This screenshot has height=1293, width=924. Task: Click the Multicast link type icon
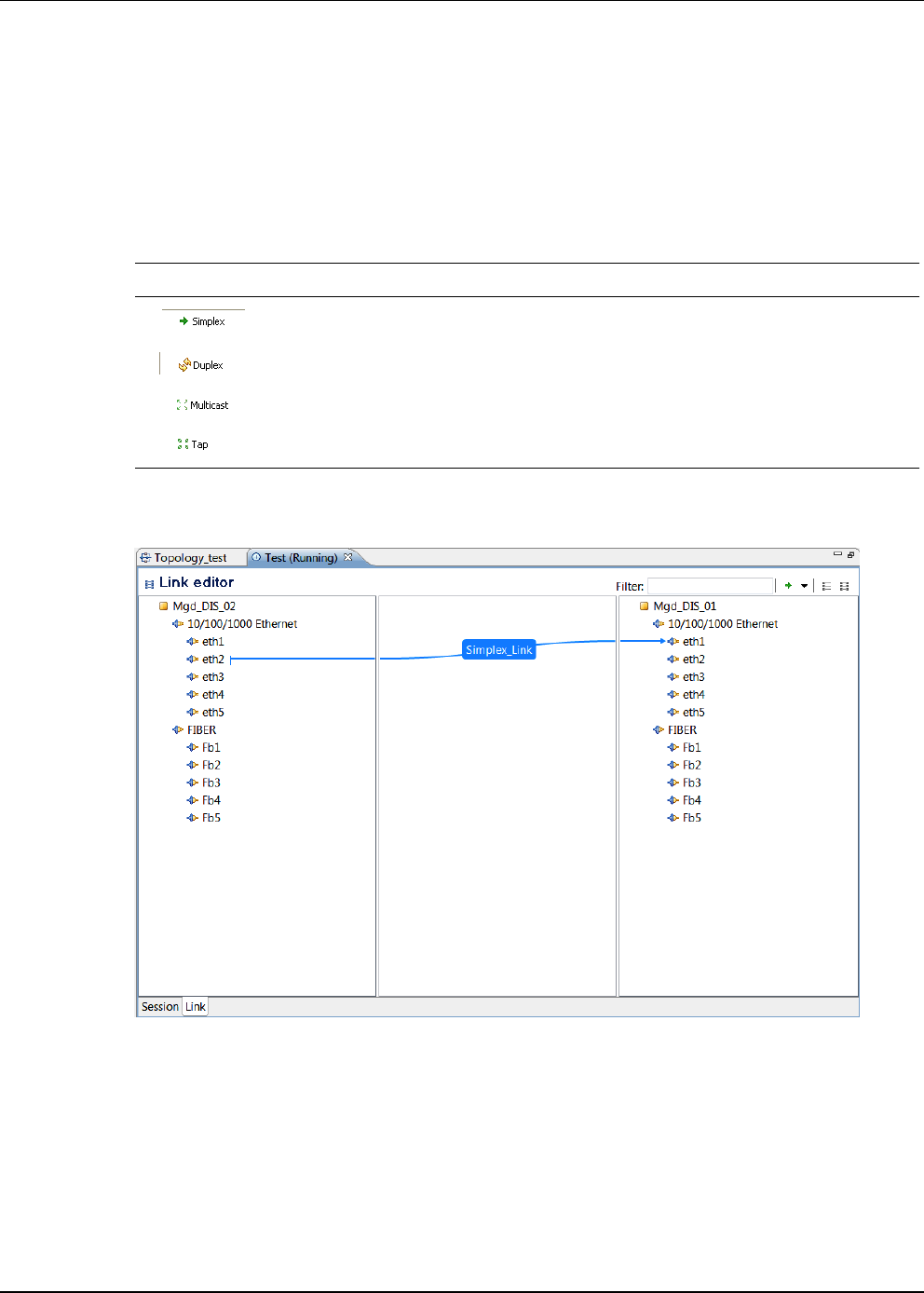(x=182, y=405)
